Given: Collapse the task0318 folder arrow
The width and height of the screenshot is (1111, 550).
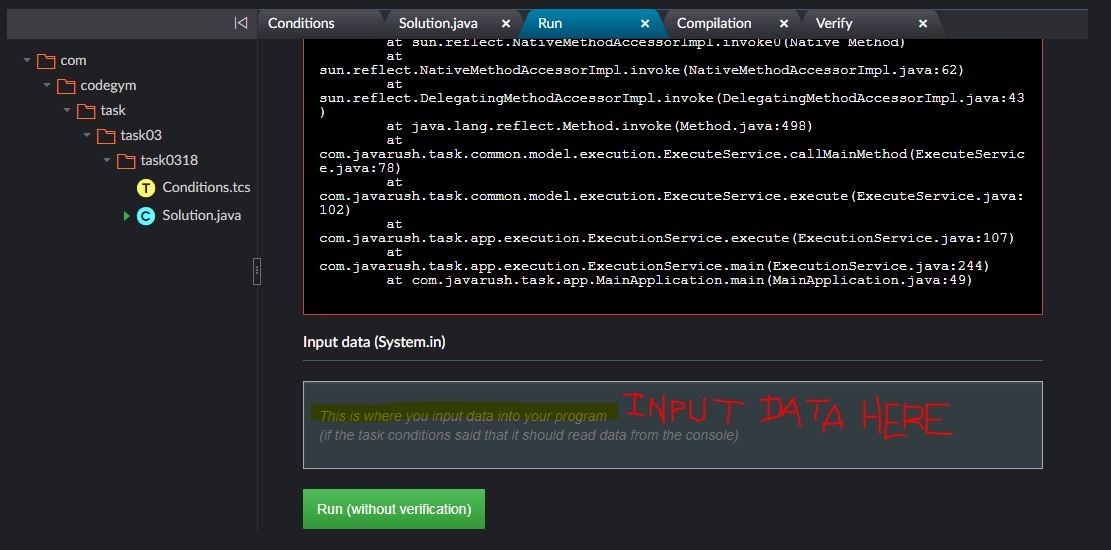Looking at the screenshot, I should point(107,161).
